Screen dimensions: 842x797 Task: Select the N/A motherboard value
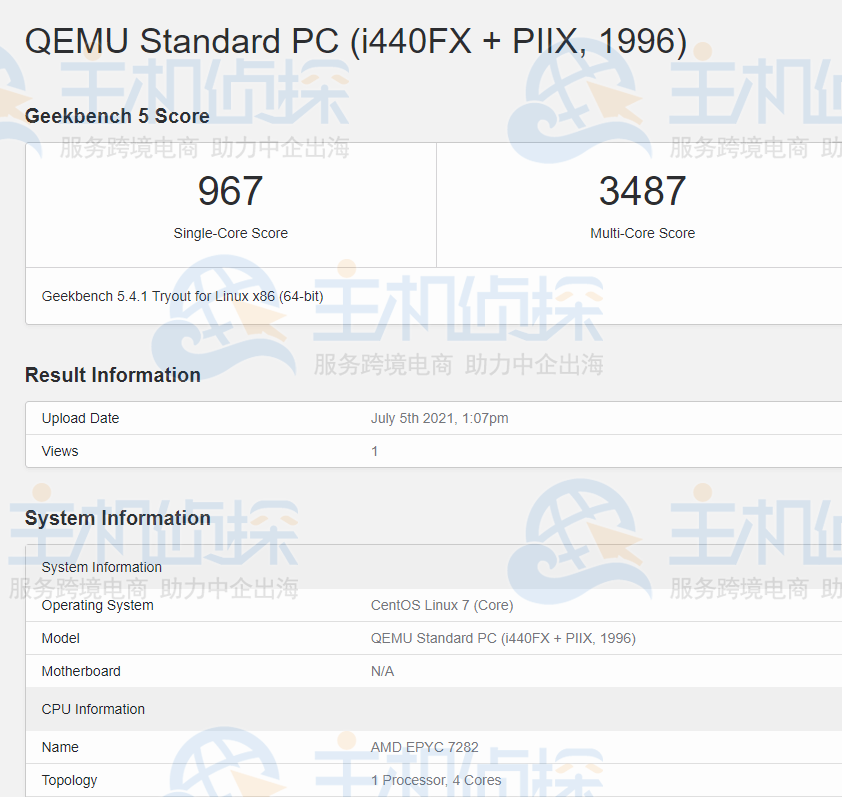point(382,671)
